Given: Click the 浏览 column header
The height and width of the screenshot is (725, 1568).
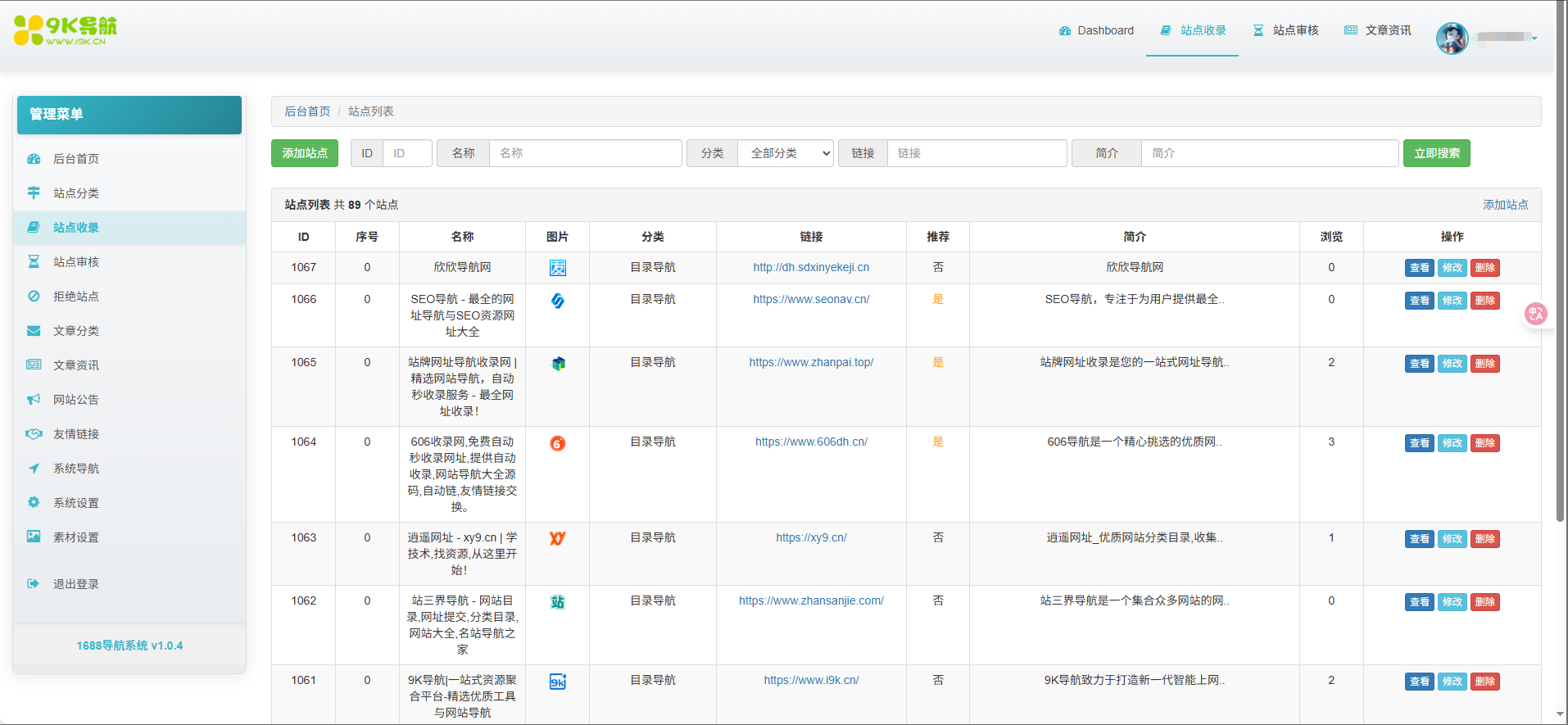Looking at the screenshot, I should [x=1331, y=237].
